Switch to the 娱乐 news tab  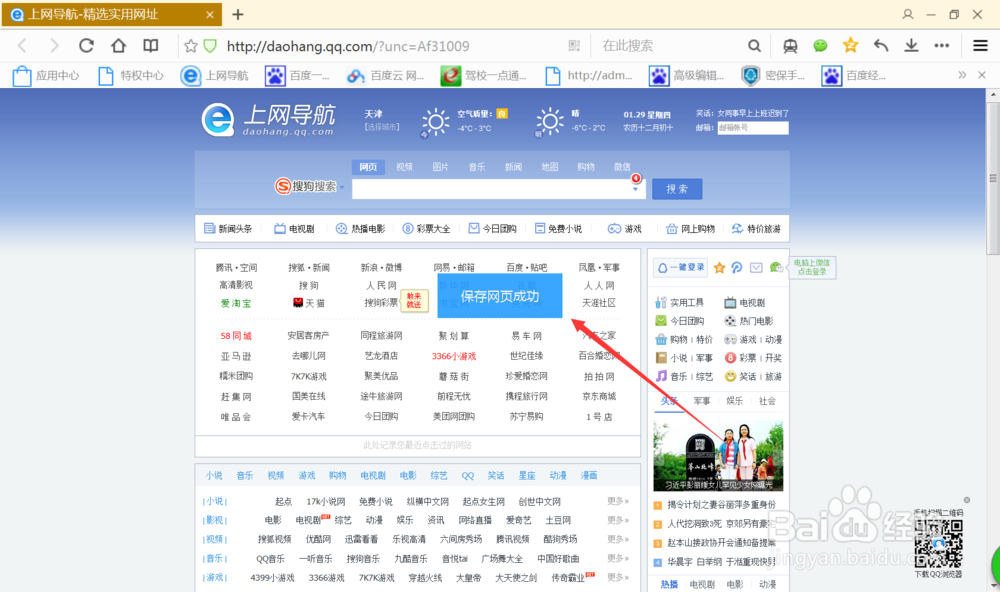point(734,401)
